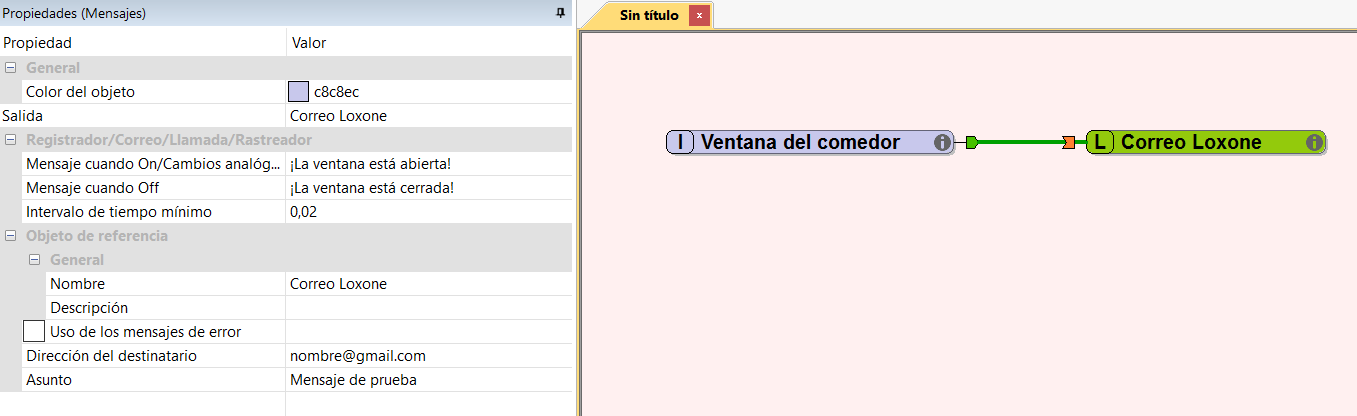Click info icon on Ventana del comedor block
Viewport: 1357px width, 416px height.
coord(941,143)
